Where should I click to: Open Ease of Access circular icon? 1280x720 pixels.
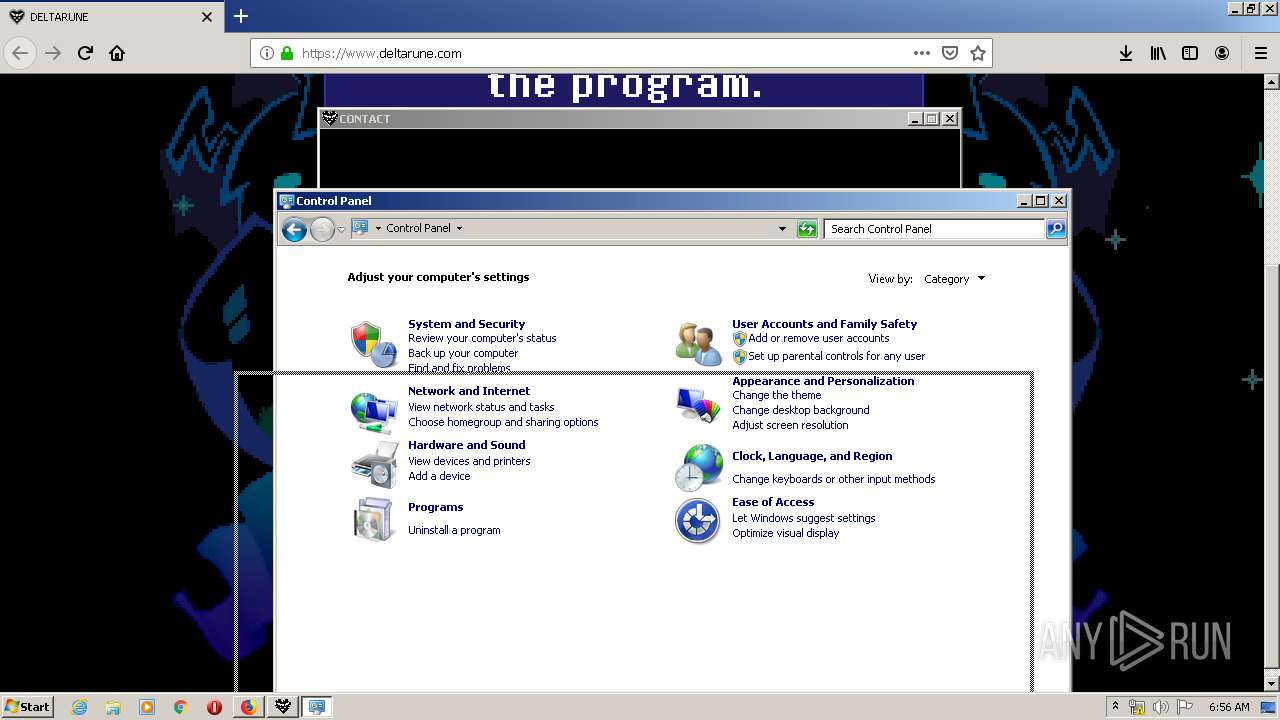pyautogui.click(x=697, y=521)
